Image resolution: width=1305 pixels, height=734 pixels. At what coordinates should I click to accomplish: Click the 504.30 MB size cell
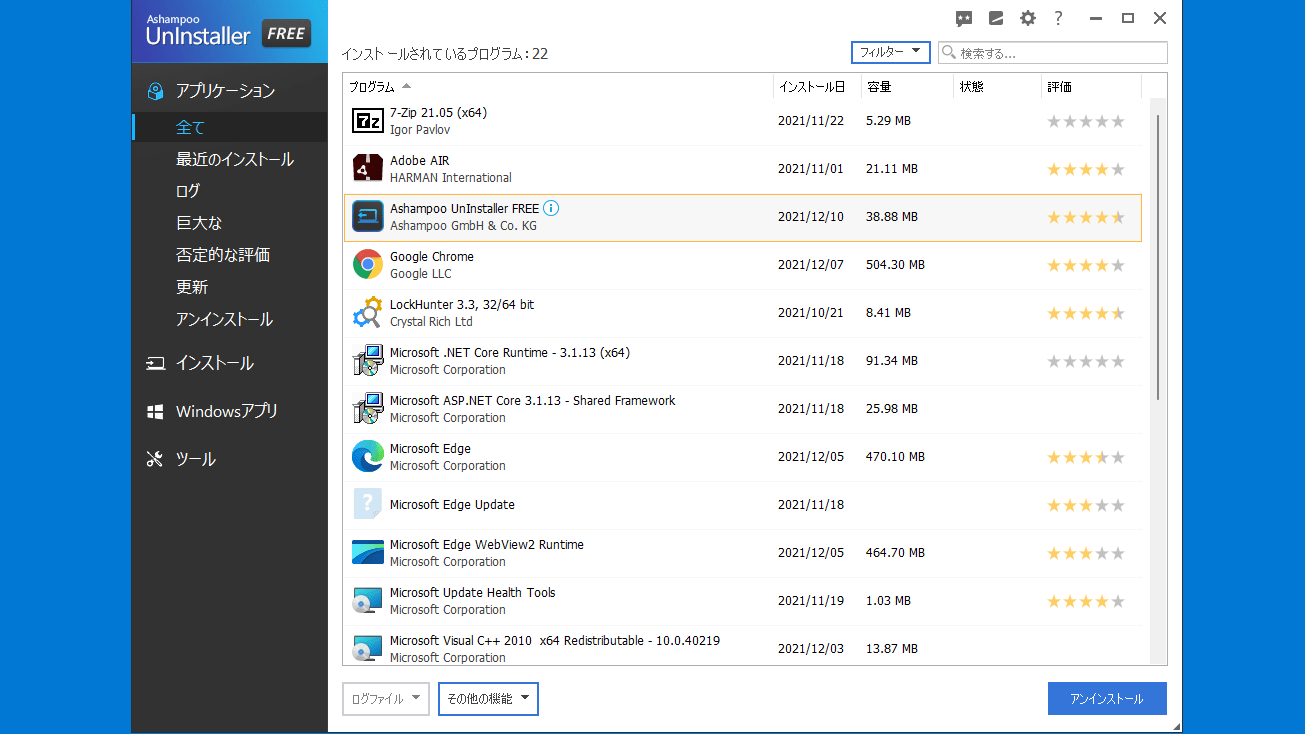(895, 265)
